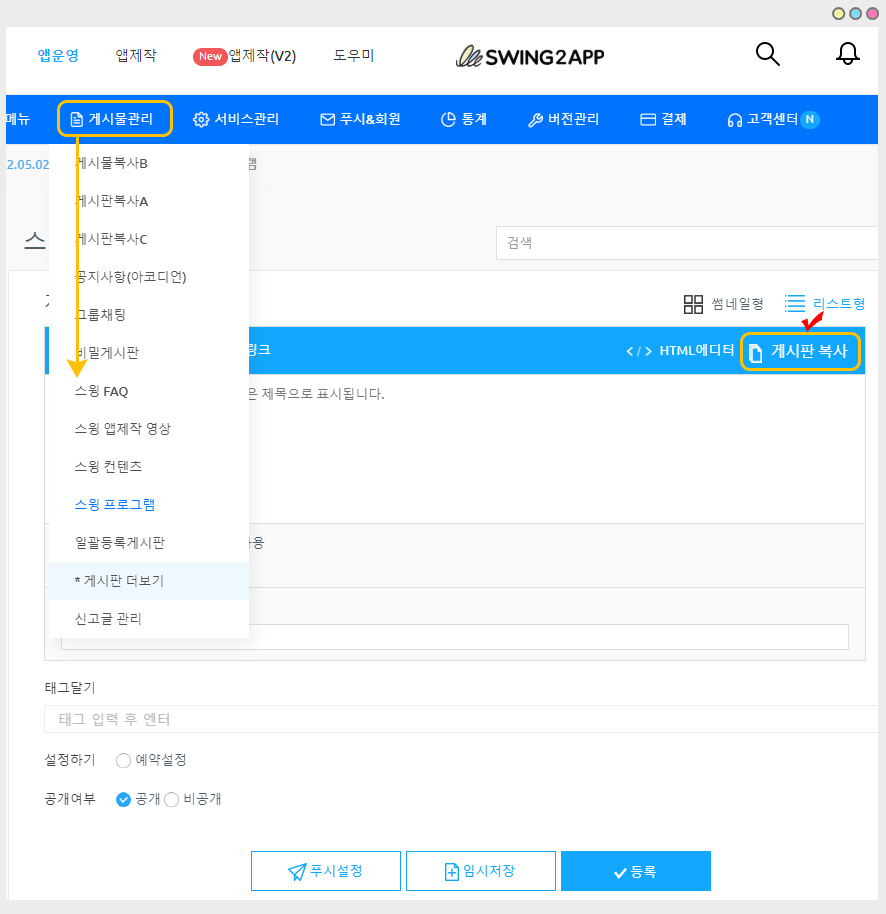Click the blue register button
The height and width of the screenshot is (914, 886).
pyautogui.click(x=635, y=871)
